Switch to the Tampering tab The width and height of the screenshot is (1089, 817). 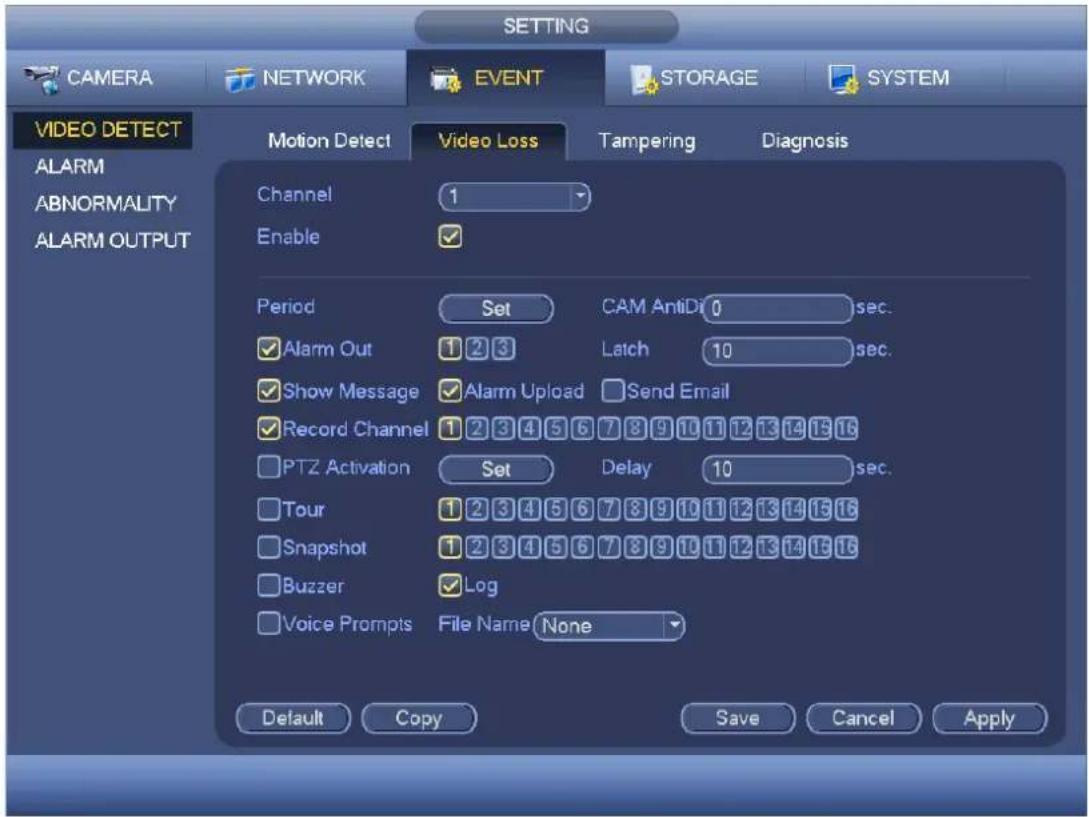pos(647,141)
